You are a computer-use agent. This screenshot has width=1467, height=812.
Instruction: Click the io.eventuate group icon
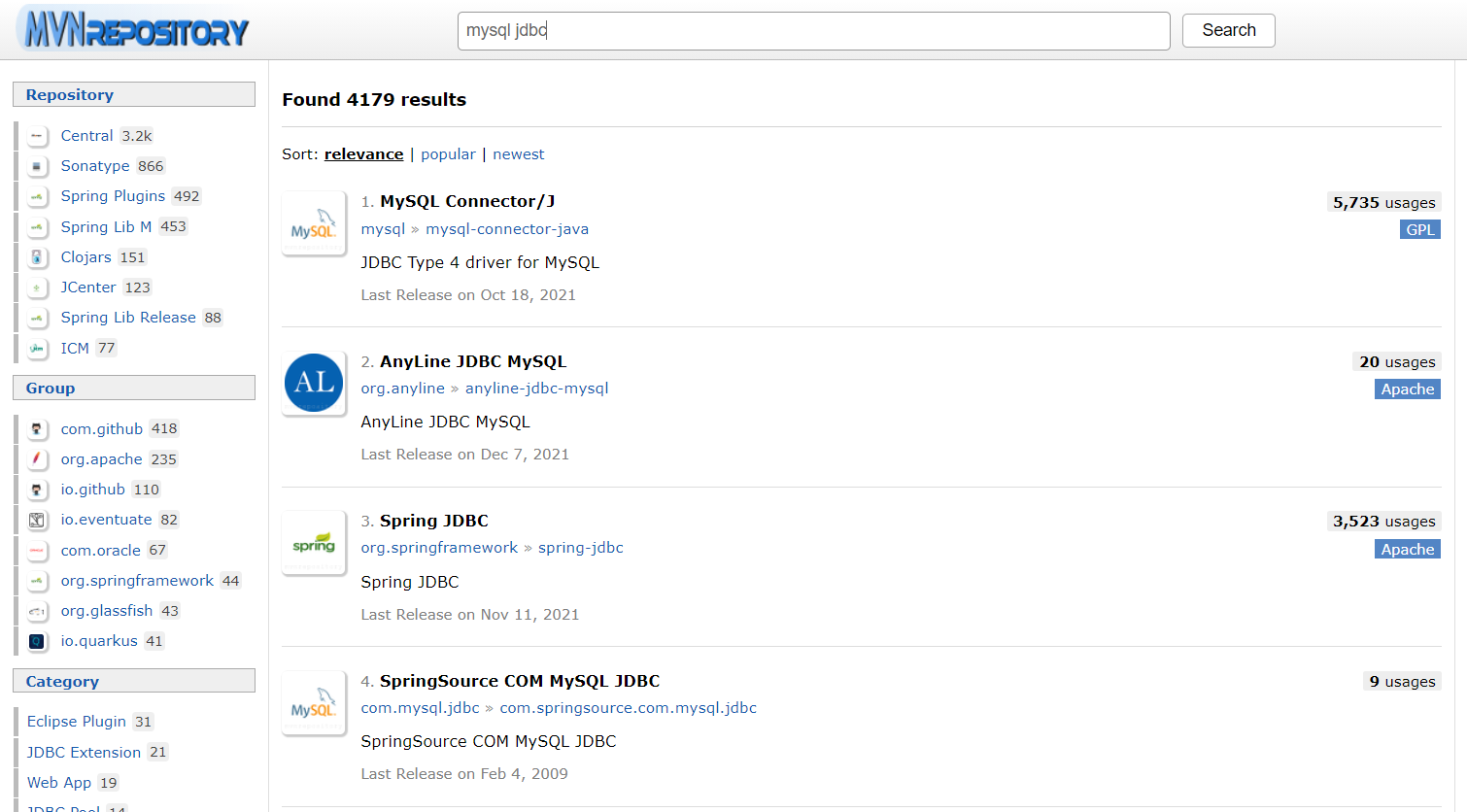37,520
